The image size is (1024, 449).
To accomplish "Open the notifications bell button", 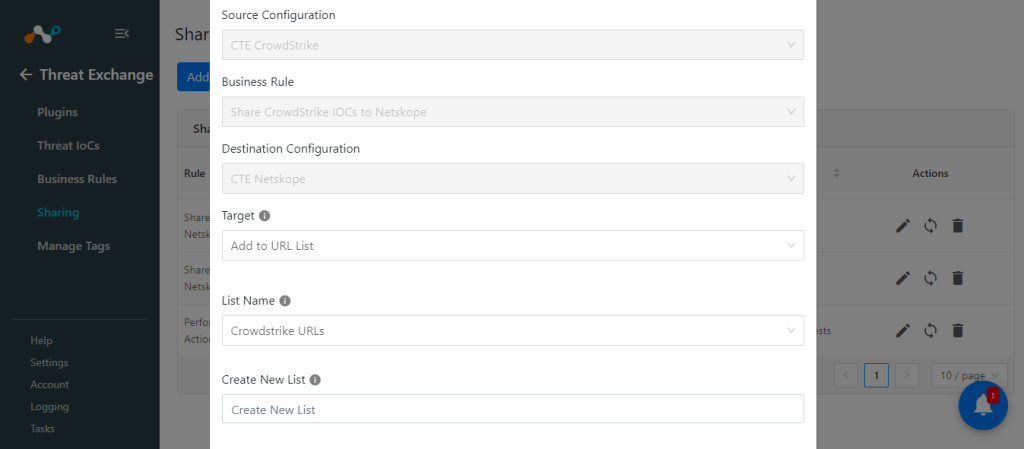I will tap(983, 405).
